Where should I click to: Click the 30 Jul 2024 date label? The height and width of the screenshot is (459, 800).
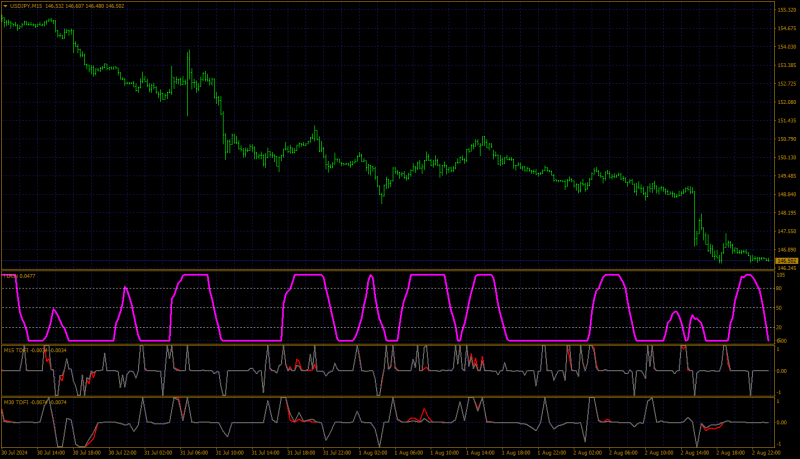[15, 452]
